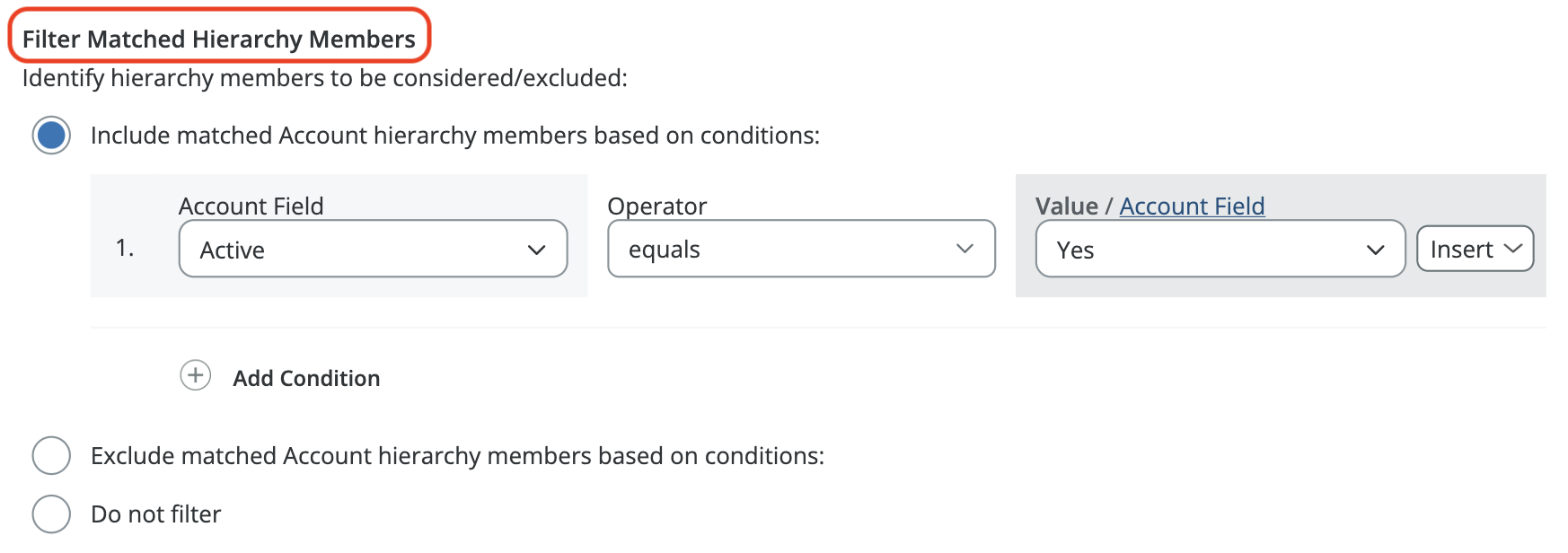Choose the Do not filter radio option

pos(51,514)
